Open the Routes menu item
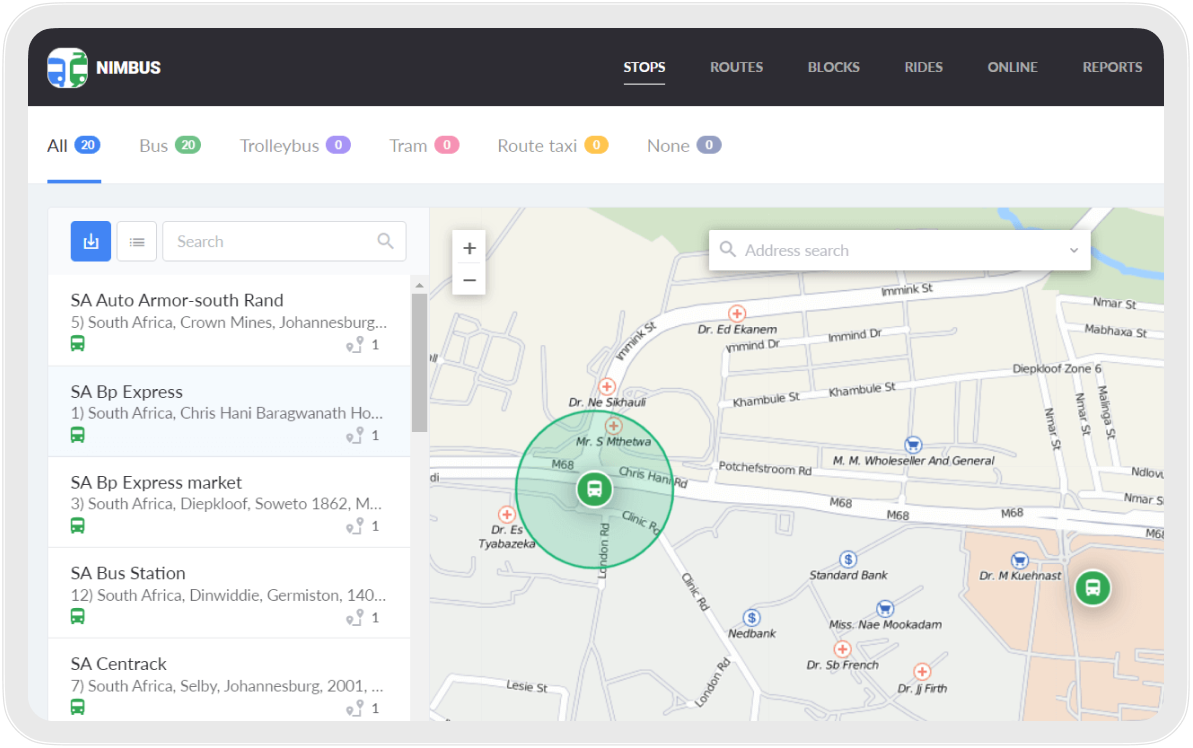 point(736,68)
